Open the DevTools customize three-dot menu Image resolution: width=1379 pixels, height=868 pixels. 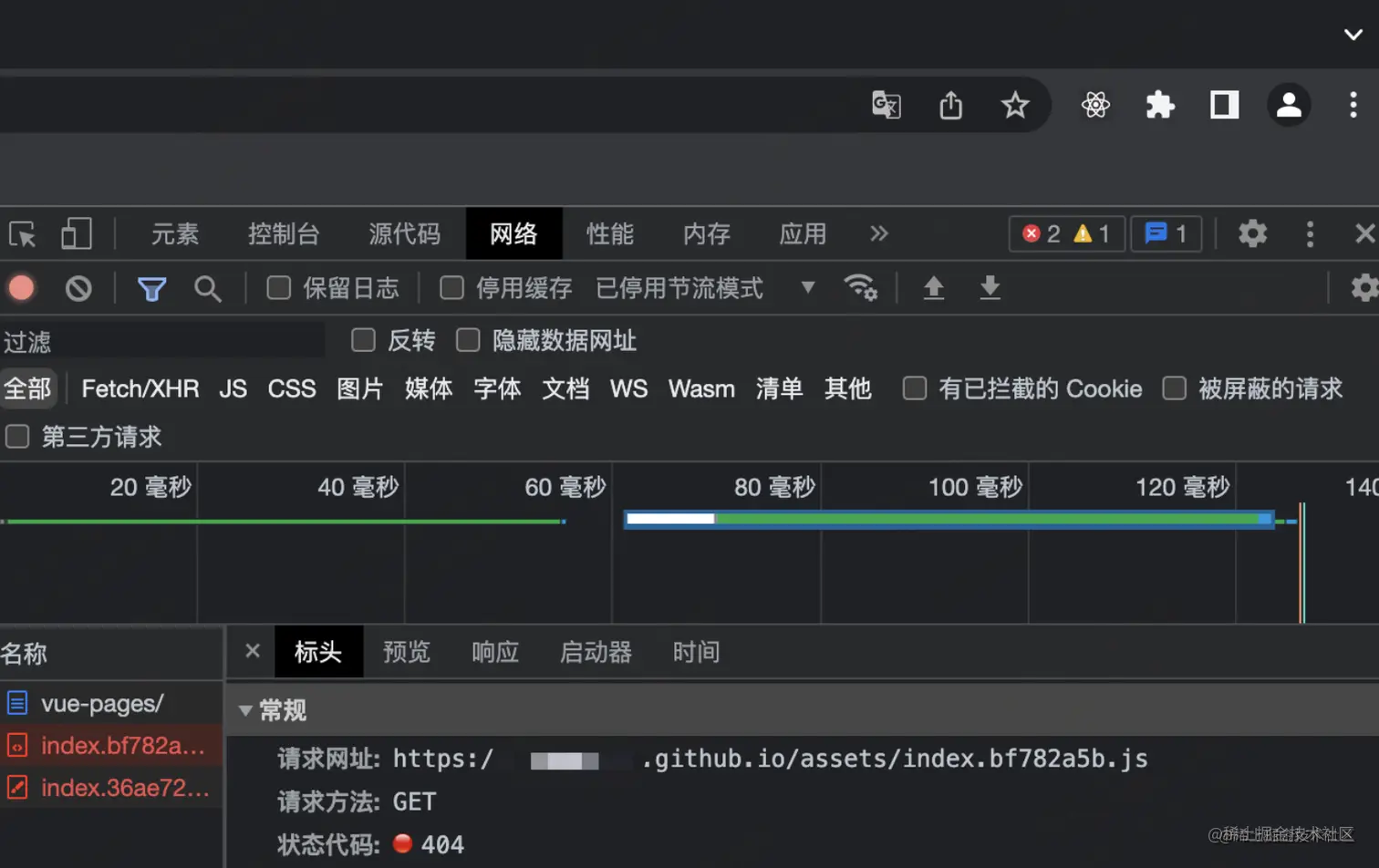point(1310,234)
